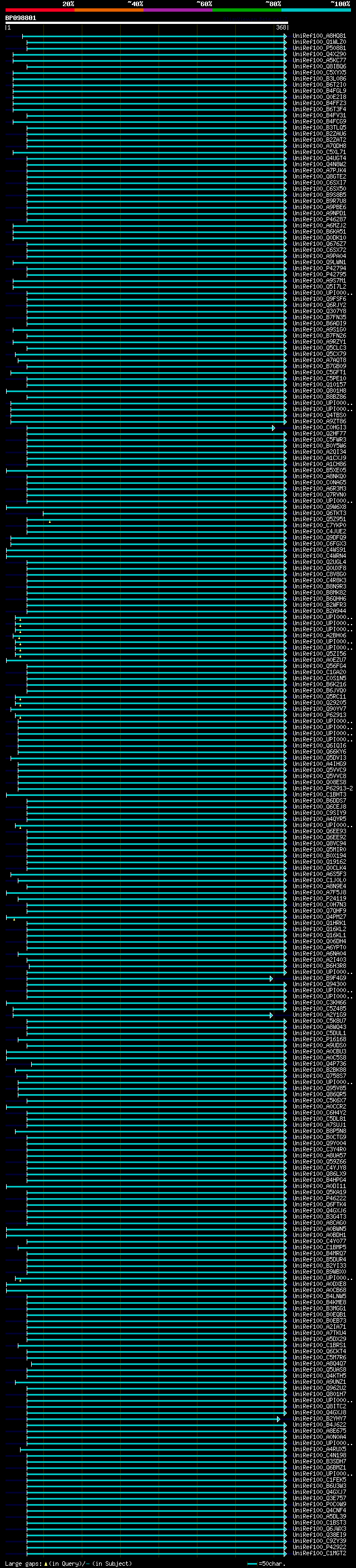Open hit UniRef100_Q16KL2

[x=319, y=929]
